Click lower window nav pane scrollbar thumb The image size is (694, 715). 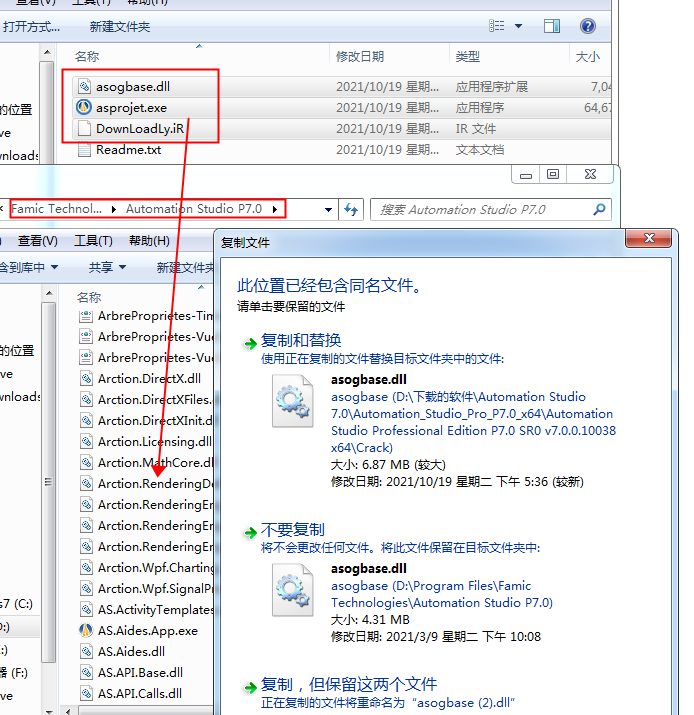pyautogui.click(x=48, y=482)
